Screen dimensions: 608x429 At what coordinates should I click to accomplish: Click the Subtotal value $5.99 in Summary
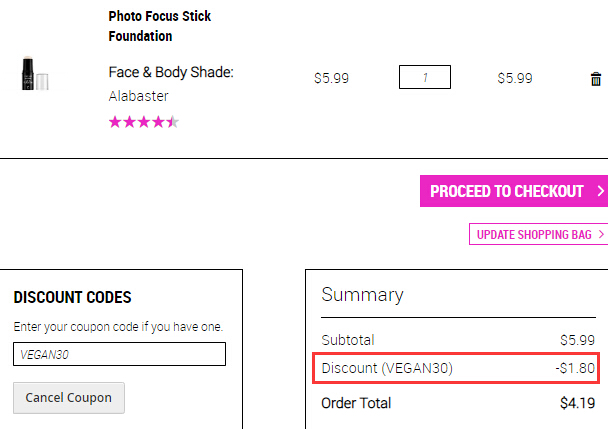pyautogui.click(x=577, y=340)
